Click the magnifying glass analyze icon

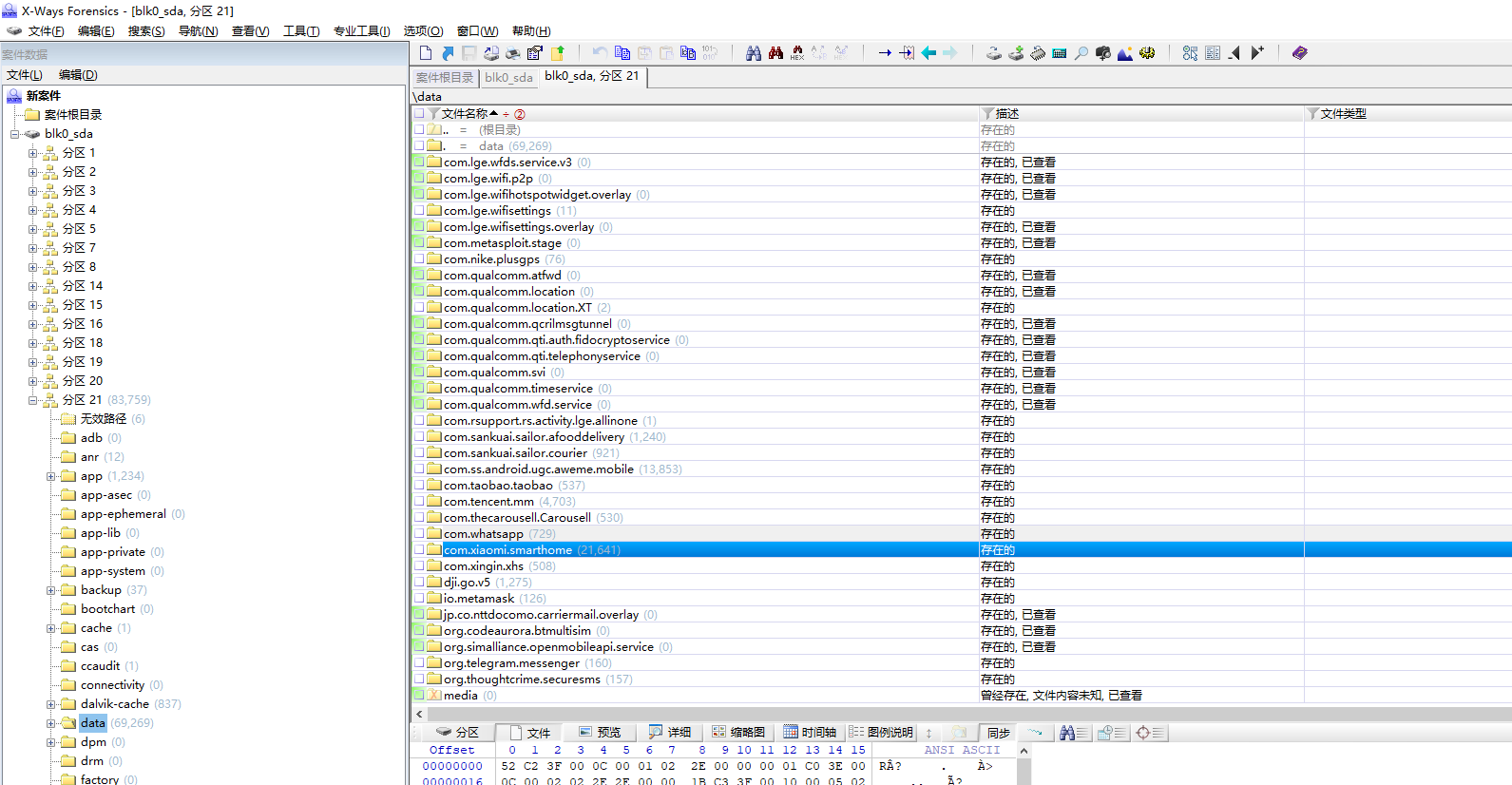(1081, 53)
